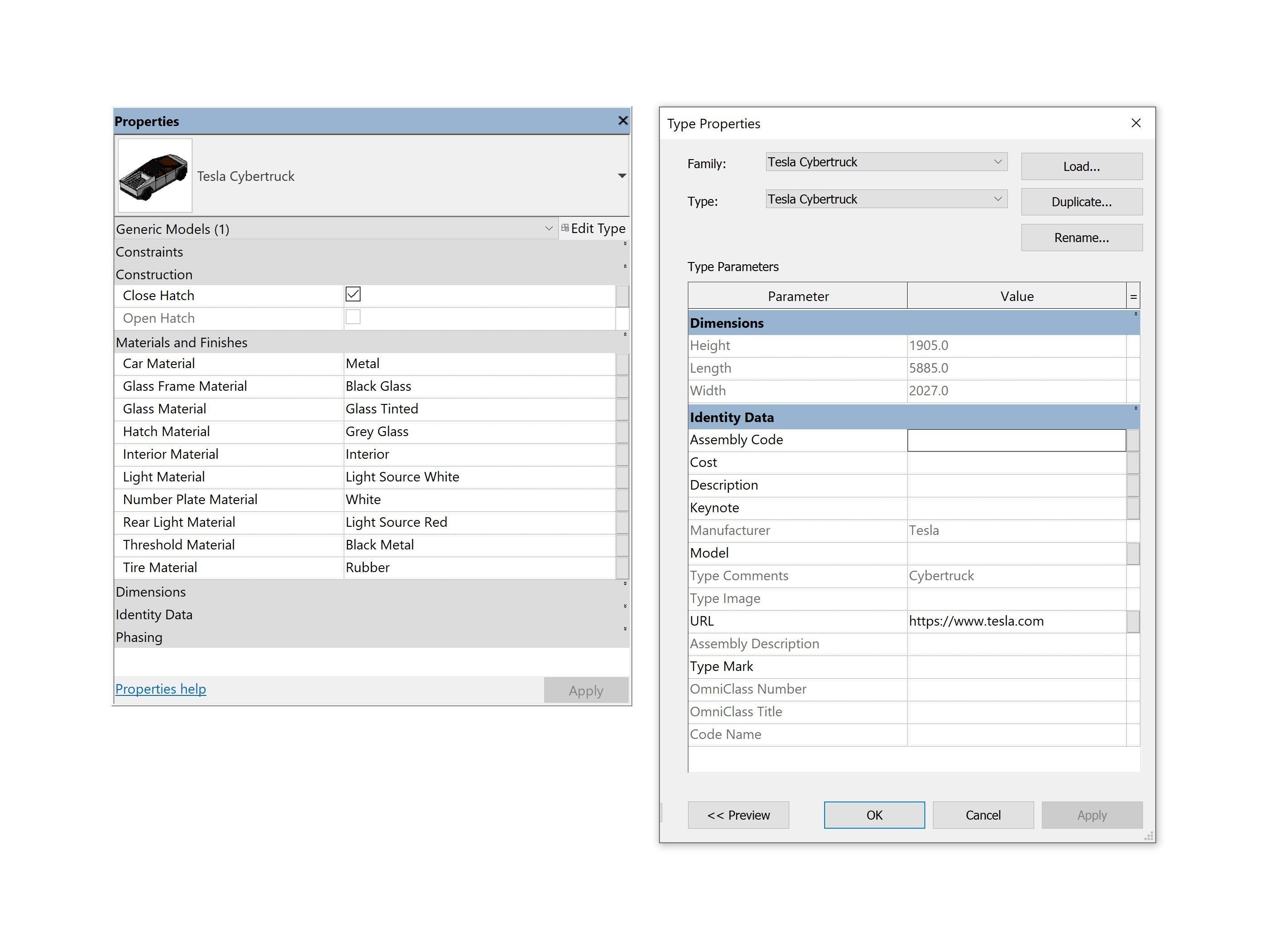Click the Duplicate... button

pyautogui.click(x=1081, y=202)
